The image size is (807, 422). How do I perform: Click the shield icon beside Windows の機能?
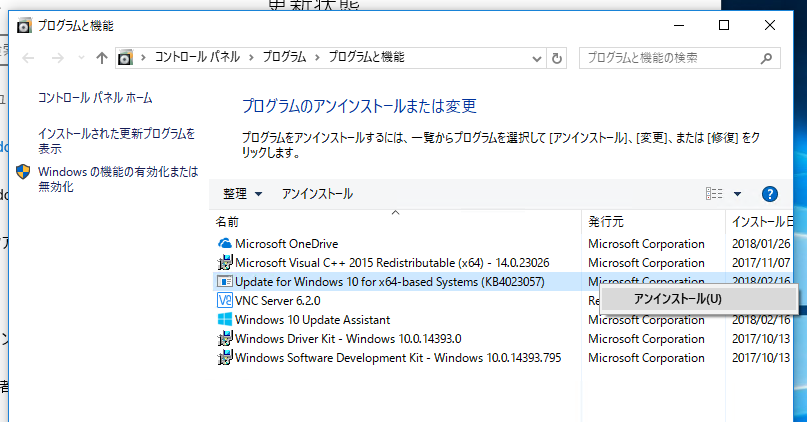(x=23, y=172)
